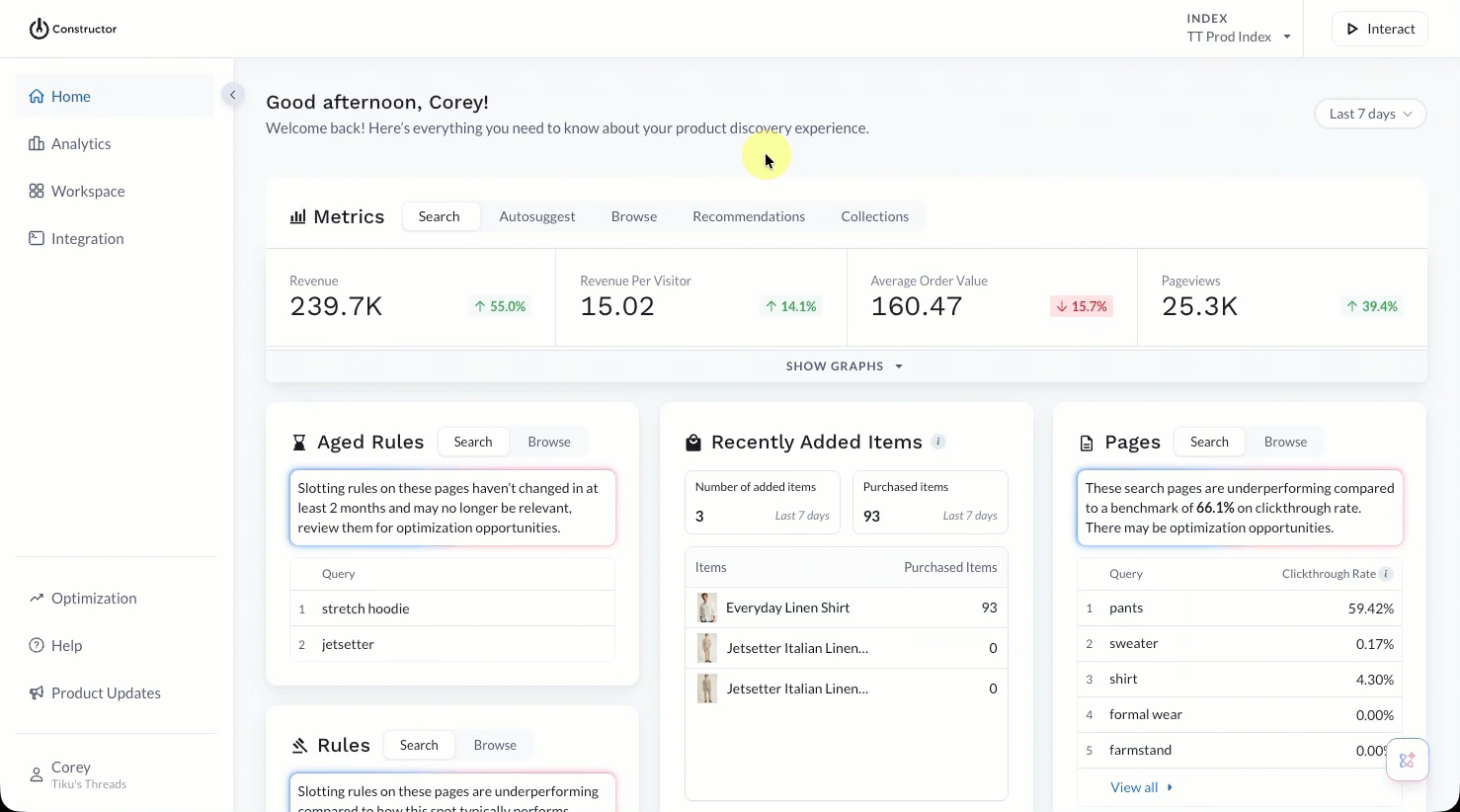The image size is (1460, 812).
Task: Click the Average Order Value 15.7% decrease badge
Action: (1082, 306)
